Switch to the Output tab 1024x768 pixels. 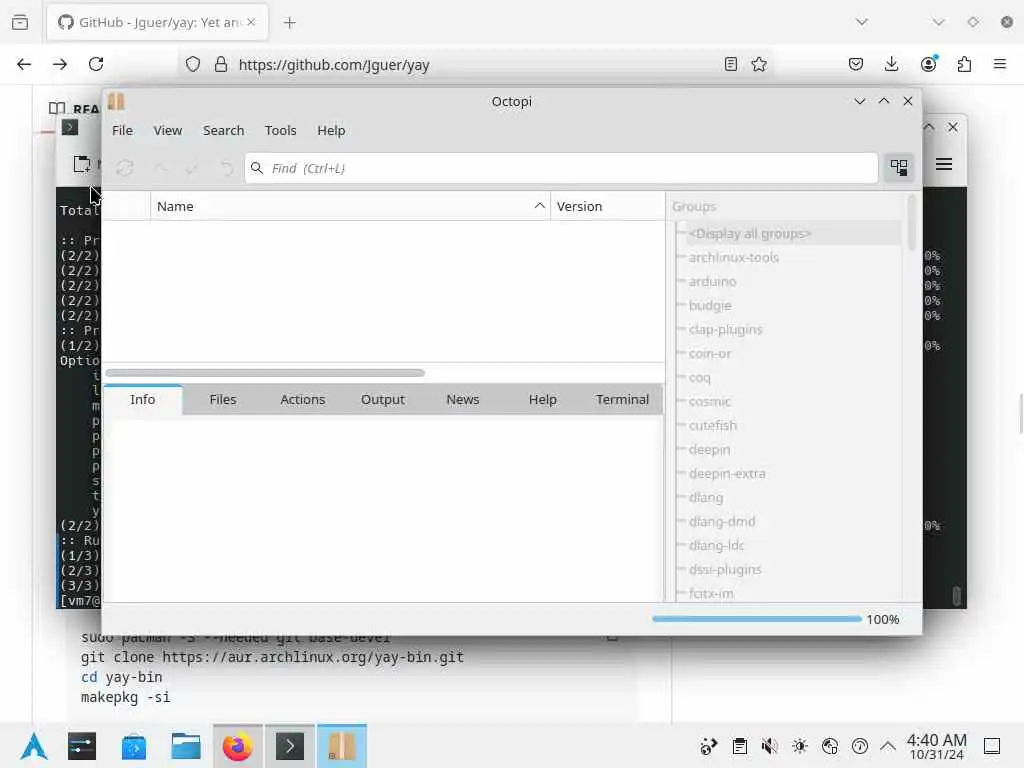point(383,400)
